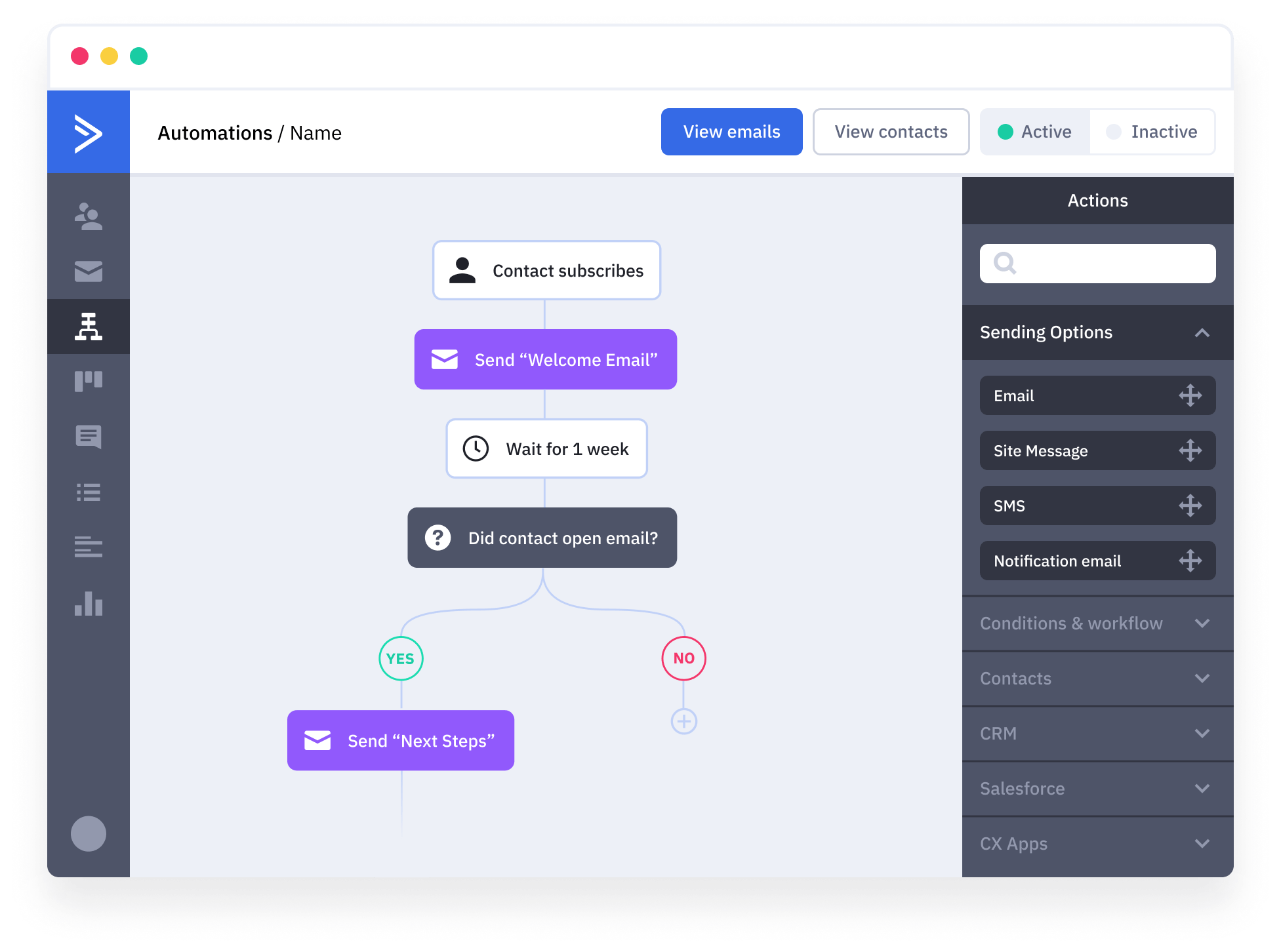Click into the Actions search field
This screenshot has width=1281, height=952.
[x=1097, y=264]
